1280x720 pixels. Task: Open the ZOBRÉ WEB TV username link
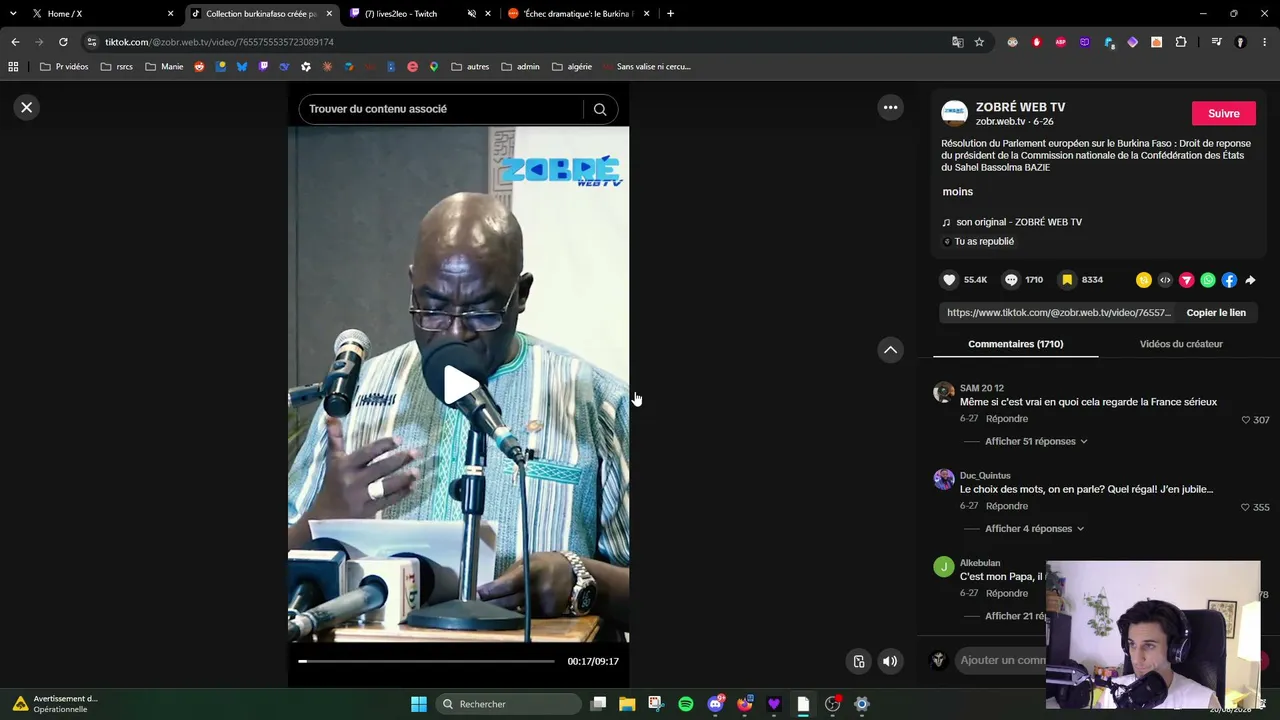pyautogui.click(x=1020, y=107)
